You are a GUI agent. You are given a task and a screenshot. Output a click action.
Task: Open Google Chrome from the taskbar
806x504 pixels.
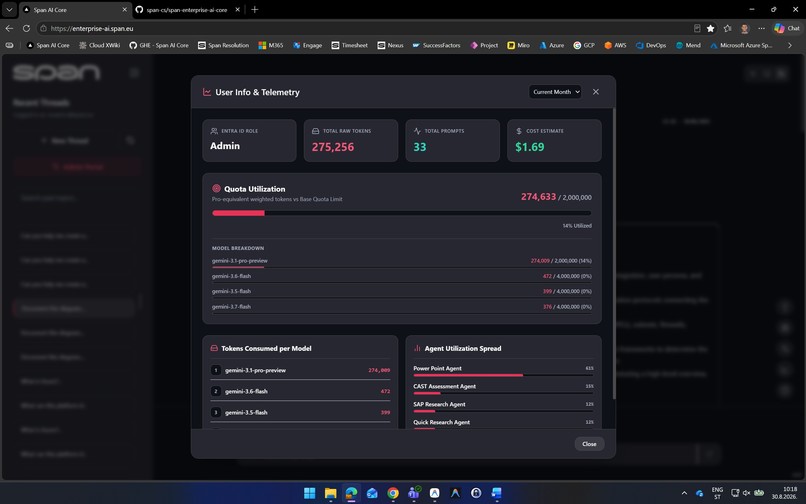tap(393, 493)
